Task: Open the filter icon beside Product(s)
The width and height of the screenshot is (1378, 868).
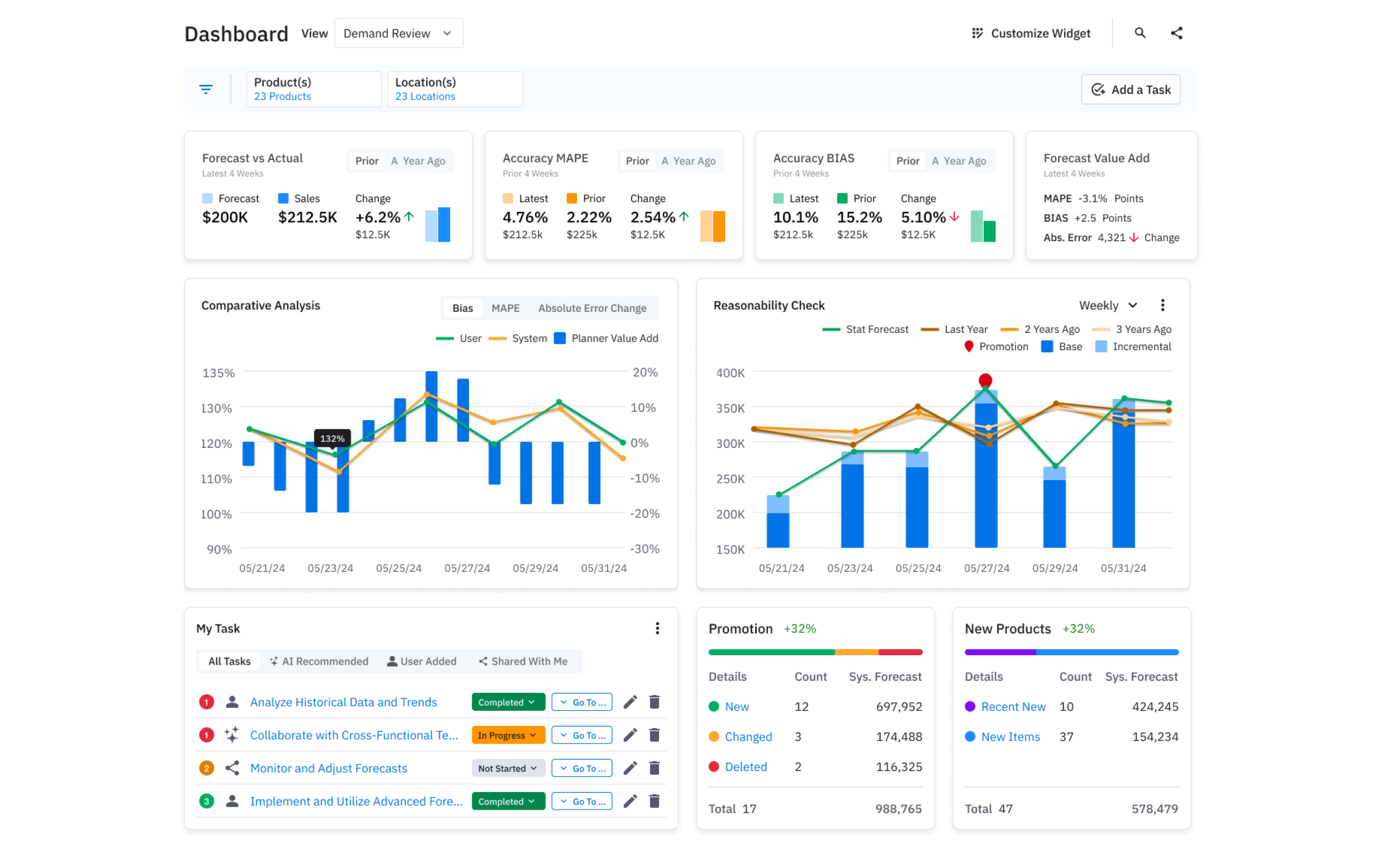Action: (x=206, y=89)
